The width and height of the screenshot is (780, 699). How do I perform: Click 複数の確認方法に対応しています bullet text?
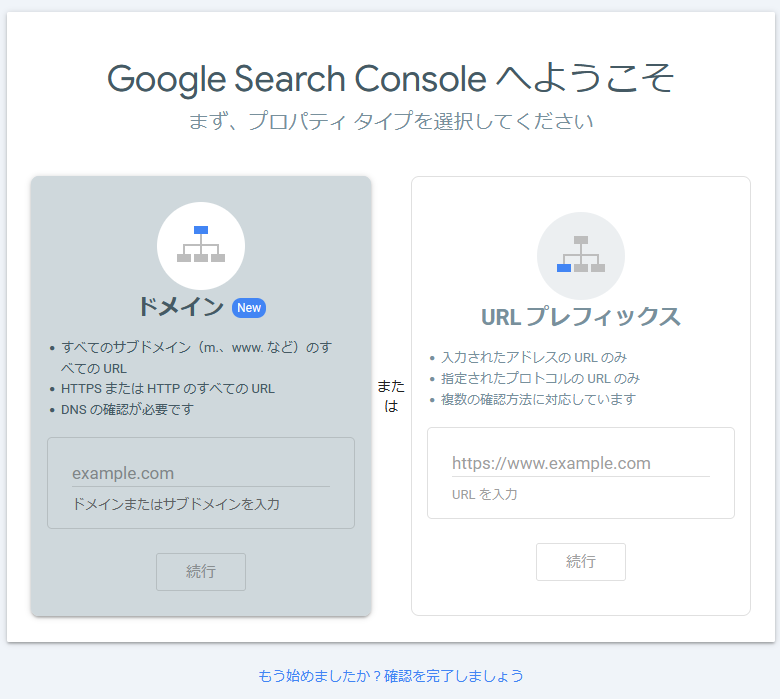[x=538, y=399]
